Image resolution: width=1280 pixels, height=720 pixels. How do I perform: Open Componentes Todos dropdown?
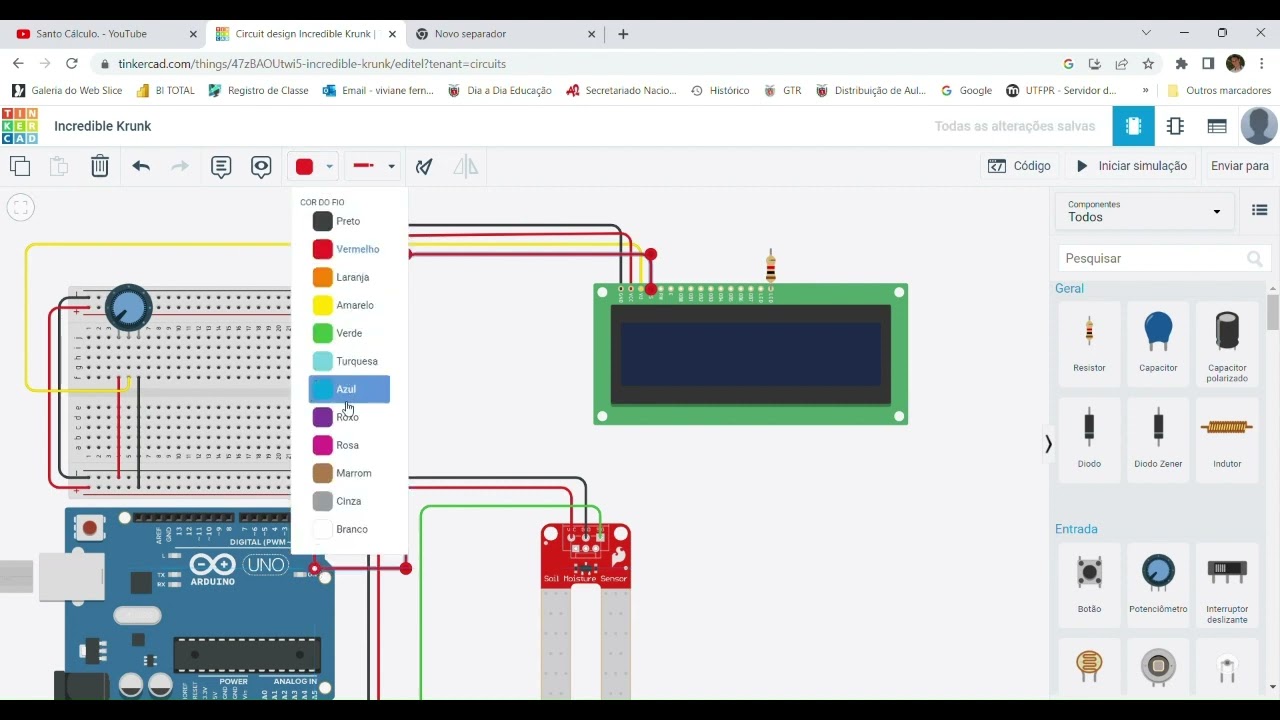(1145, 211)
